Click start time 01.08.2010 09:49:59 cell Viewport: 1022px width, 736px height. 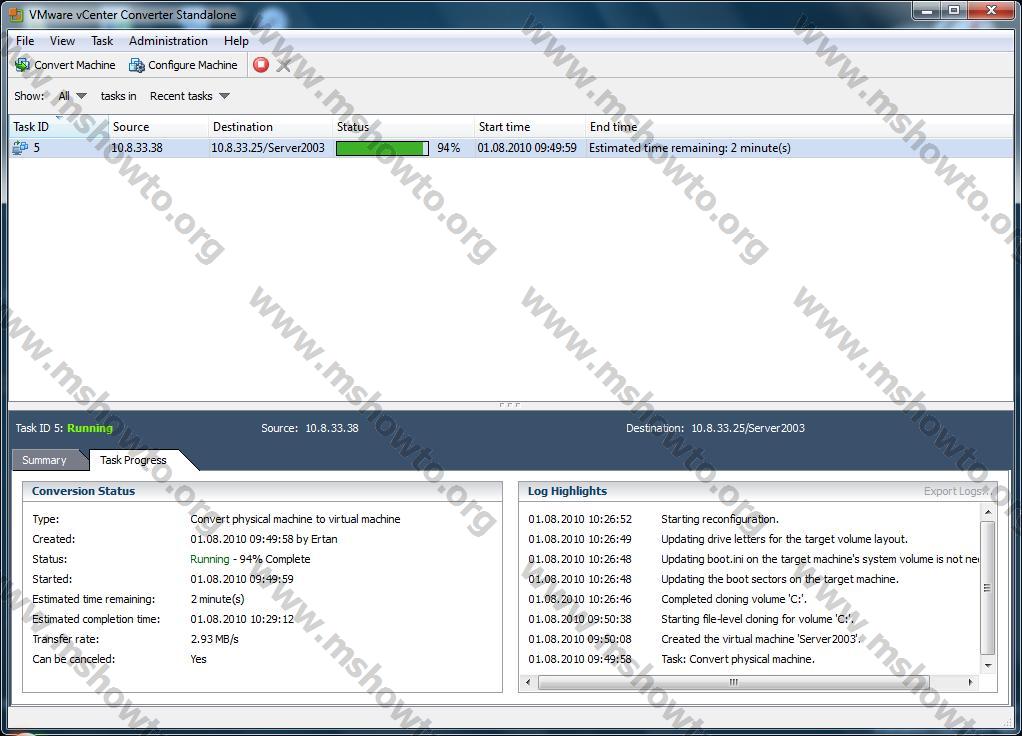click(x=527, y=148)
